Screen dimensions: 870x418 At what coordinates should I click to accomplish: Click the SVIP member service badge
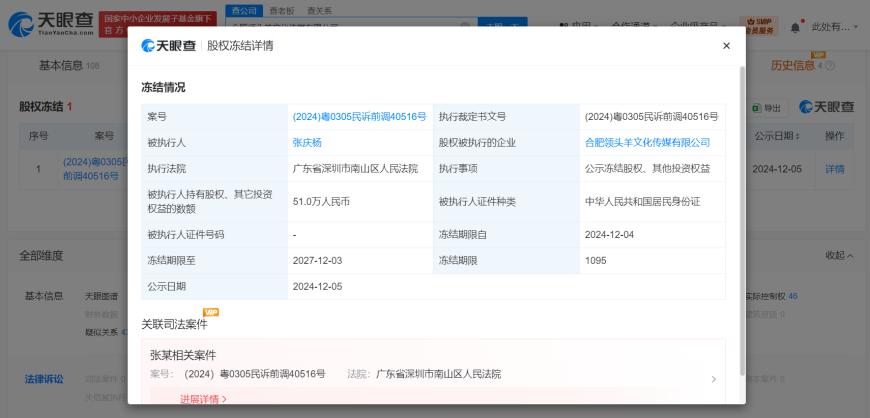(761, 26)
